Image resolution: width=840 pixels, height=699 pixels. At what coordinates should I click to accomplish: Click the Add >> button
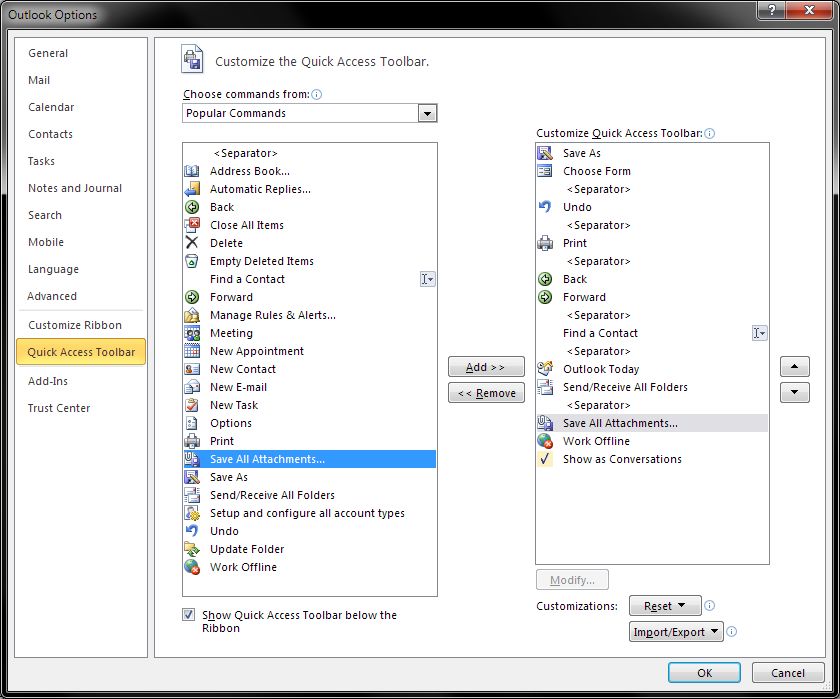[x=486, y=367]
